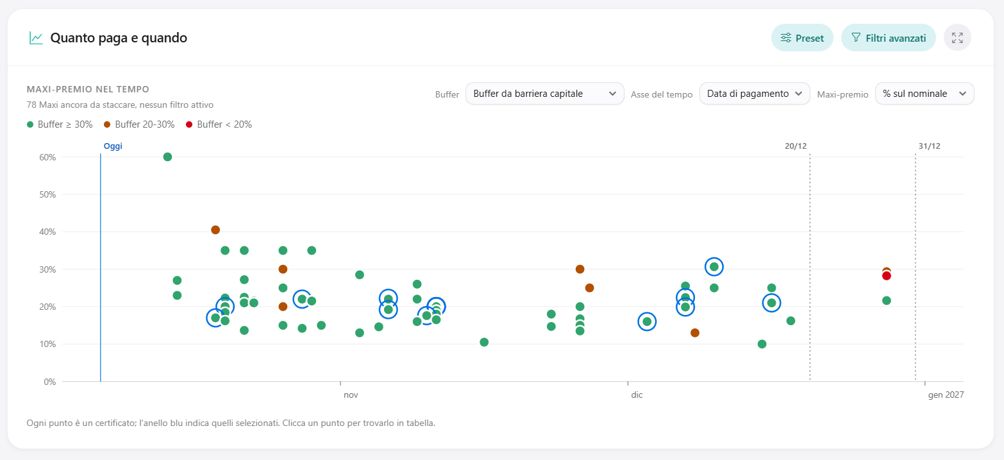Click the Asse del tempo label

(x=661, y=94)
